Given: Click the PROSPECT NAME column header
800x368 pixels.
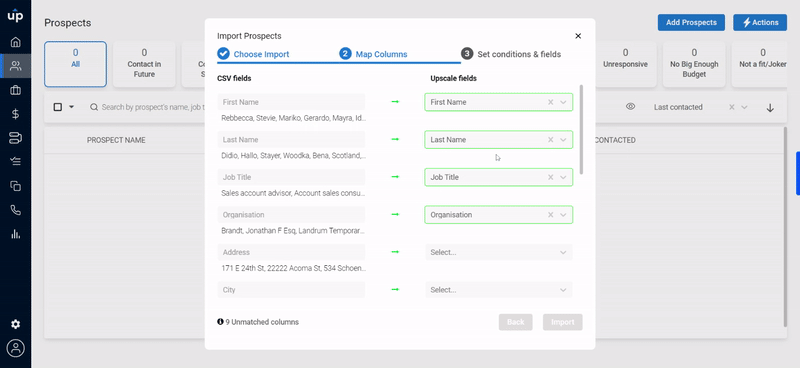Looking at the screenshot, I should pos(116,140).
